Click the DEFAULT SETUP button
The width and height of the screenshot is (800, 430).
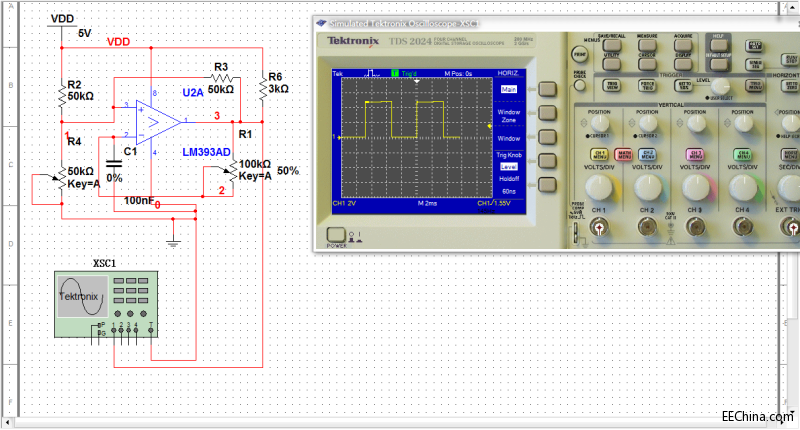pos(718,64)
